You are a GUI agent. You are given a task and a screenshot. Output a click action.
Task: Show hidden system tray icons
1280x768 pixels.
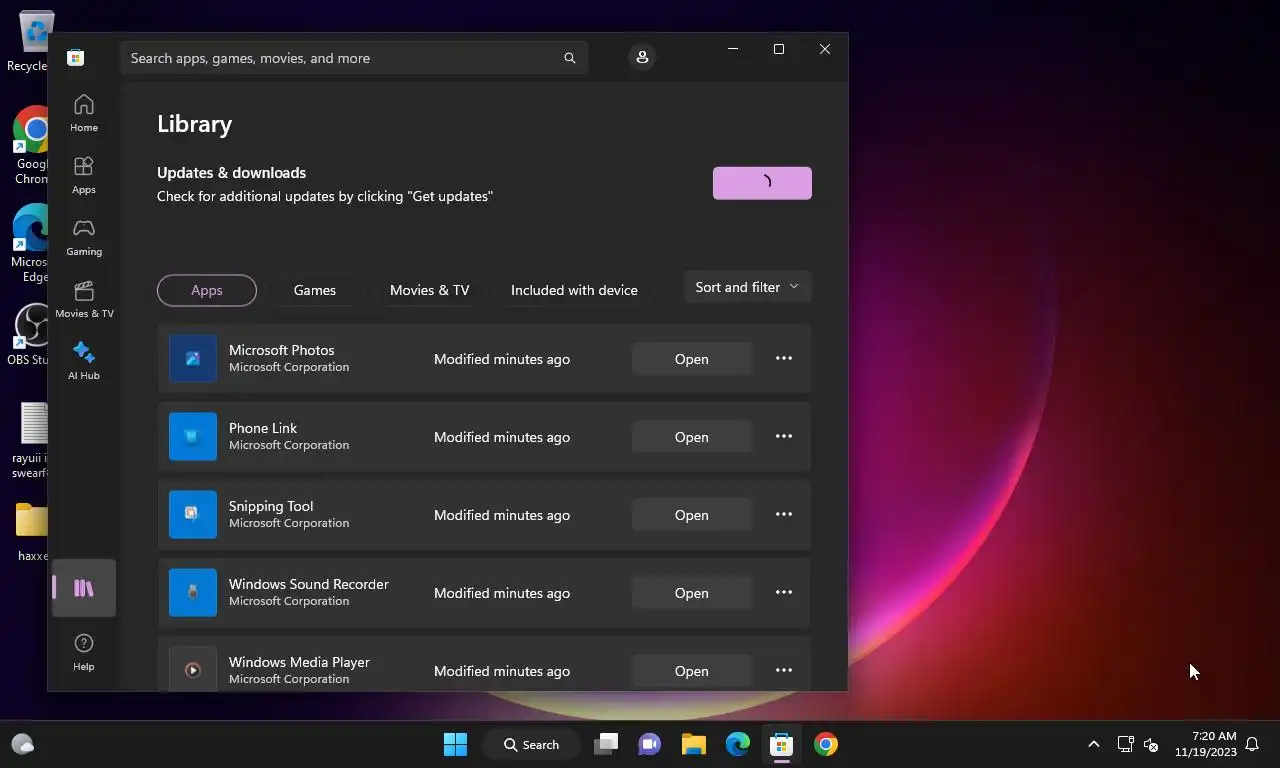[x=1094, y=744]
